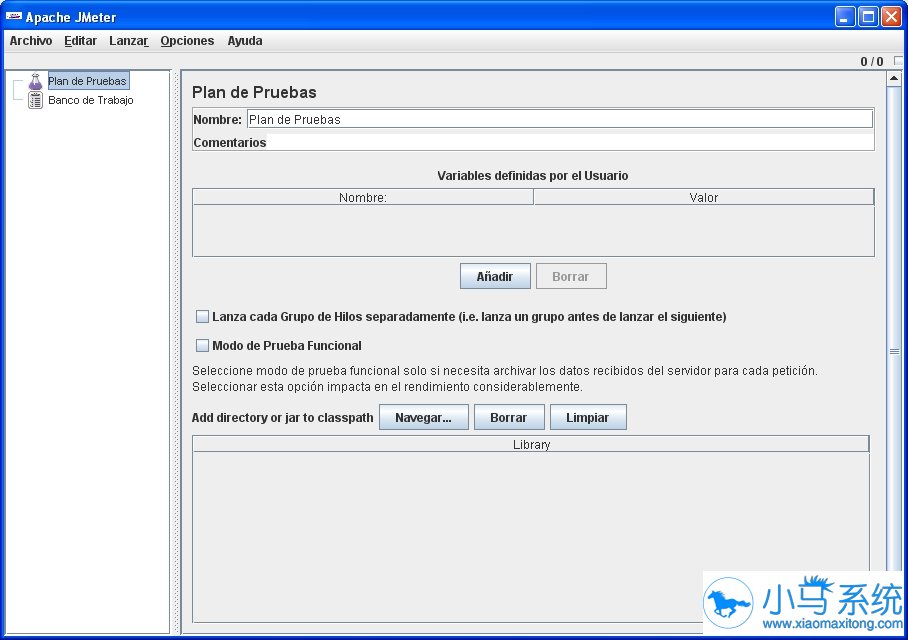The image size is (908, 640).
Task: Select Plan de Pruebas tree node
Action: 87,81
